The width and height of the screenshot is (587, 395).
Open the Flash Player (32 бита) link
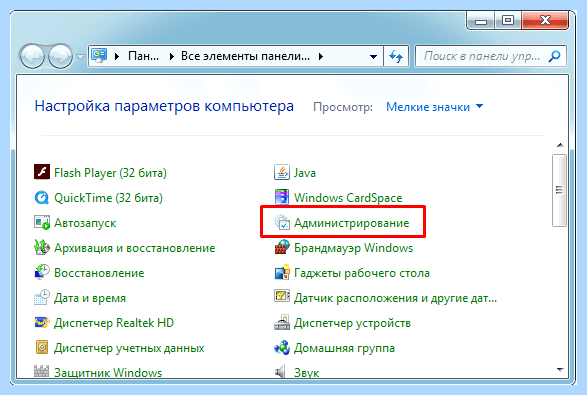pyautogui.click(x=110, y=173)
